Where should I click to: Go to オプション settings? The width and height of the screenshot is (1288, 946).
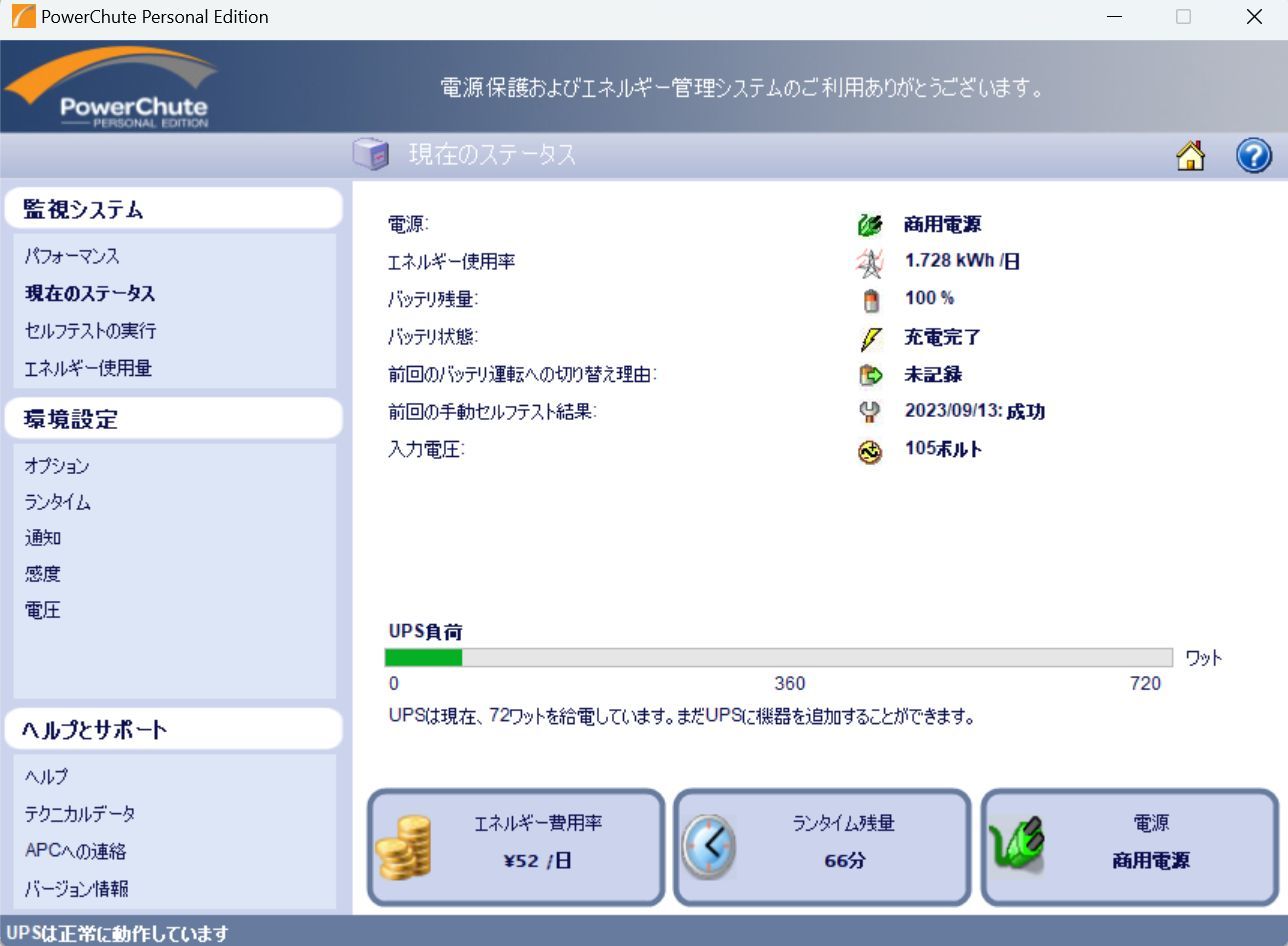pos(57,466)
